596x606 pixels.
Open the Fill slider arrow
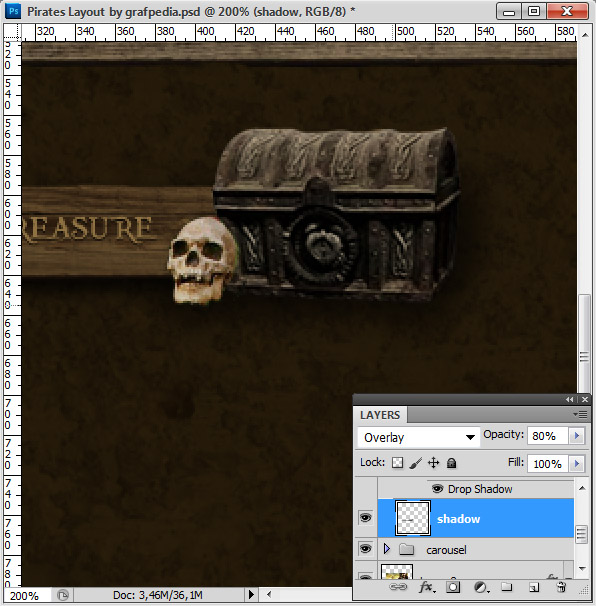point(577,463)
